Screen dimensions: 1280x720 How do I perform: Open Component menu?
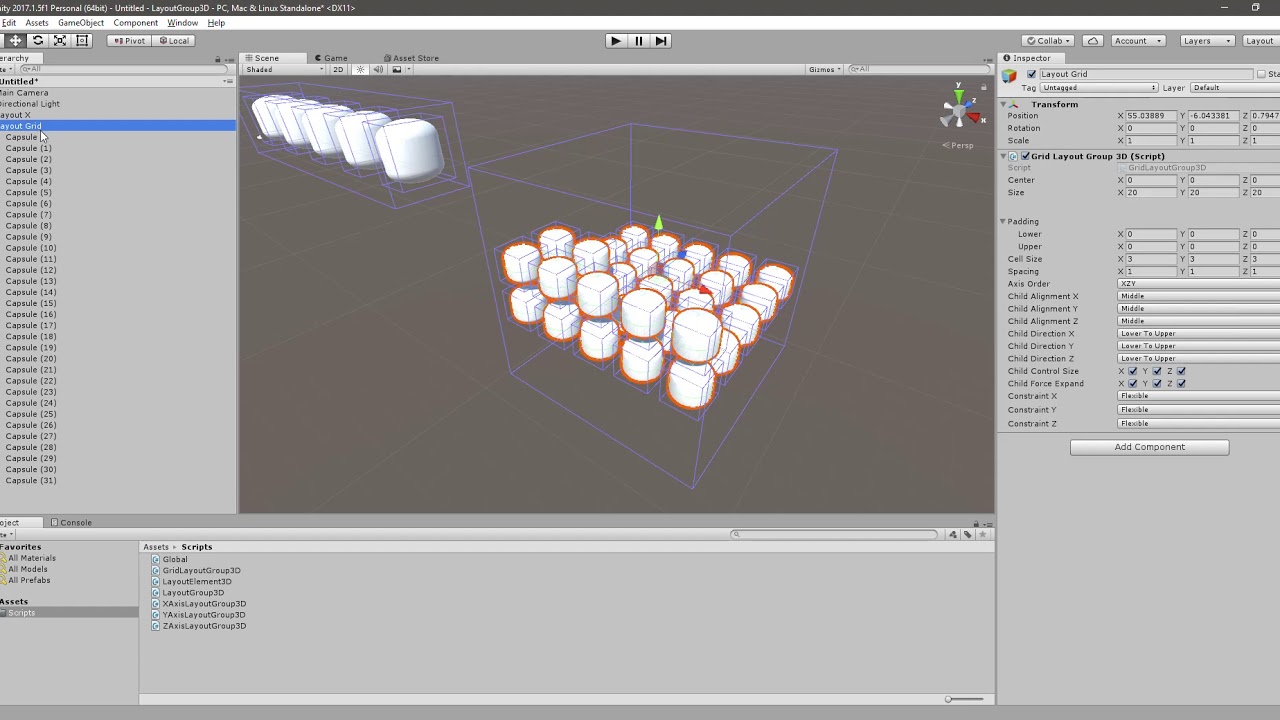pyautogui.click(x=135, y=22)
